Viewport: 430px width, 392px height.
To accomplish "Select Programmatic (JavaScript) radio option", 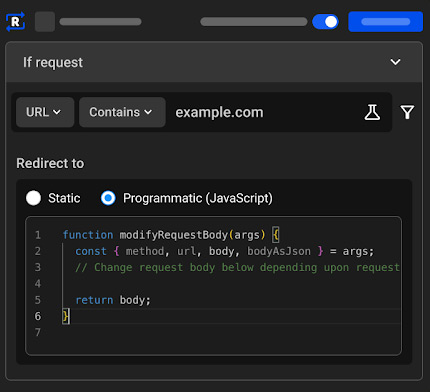I will click(108, 198).
